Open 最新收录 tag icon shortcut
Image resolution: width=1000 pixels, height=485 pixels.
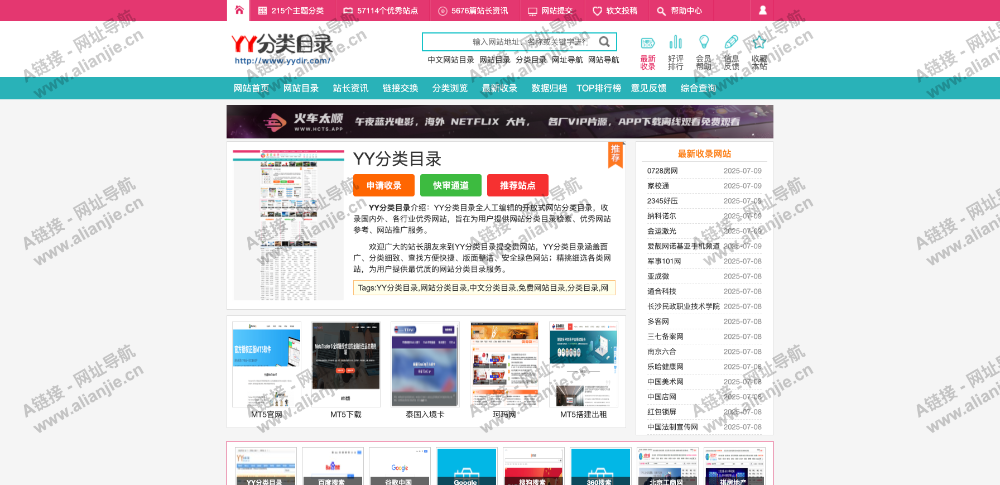(x=648, y=43)
